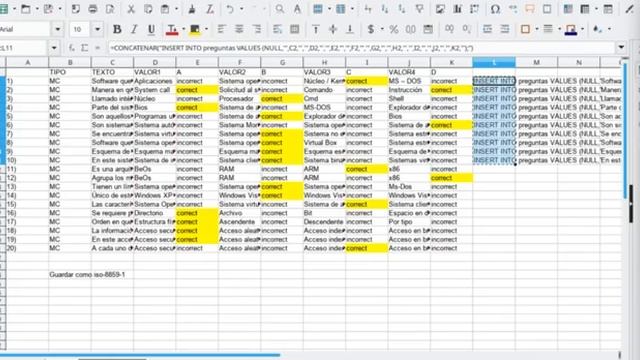The image size is (640, 360).
Task: Click the Define Print Area icon
Action: tap(567, 9)
